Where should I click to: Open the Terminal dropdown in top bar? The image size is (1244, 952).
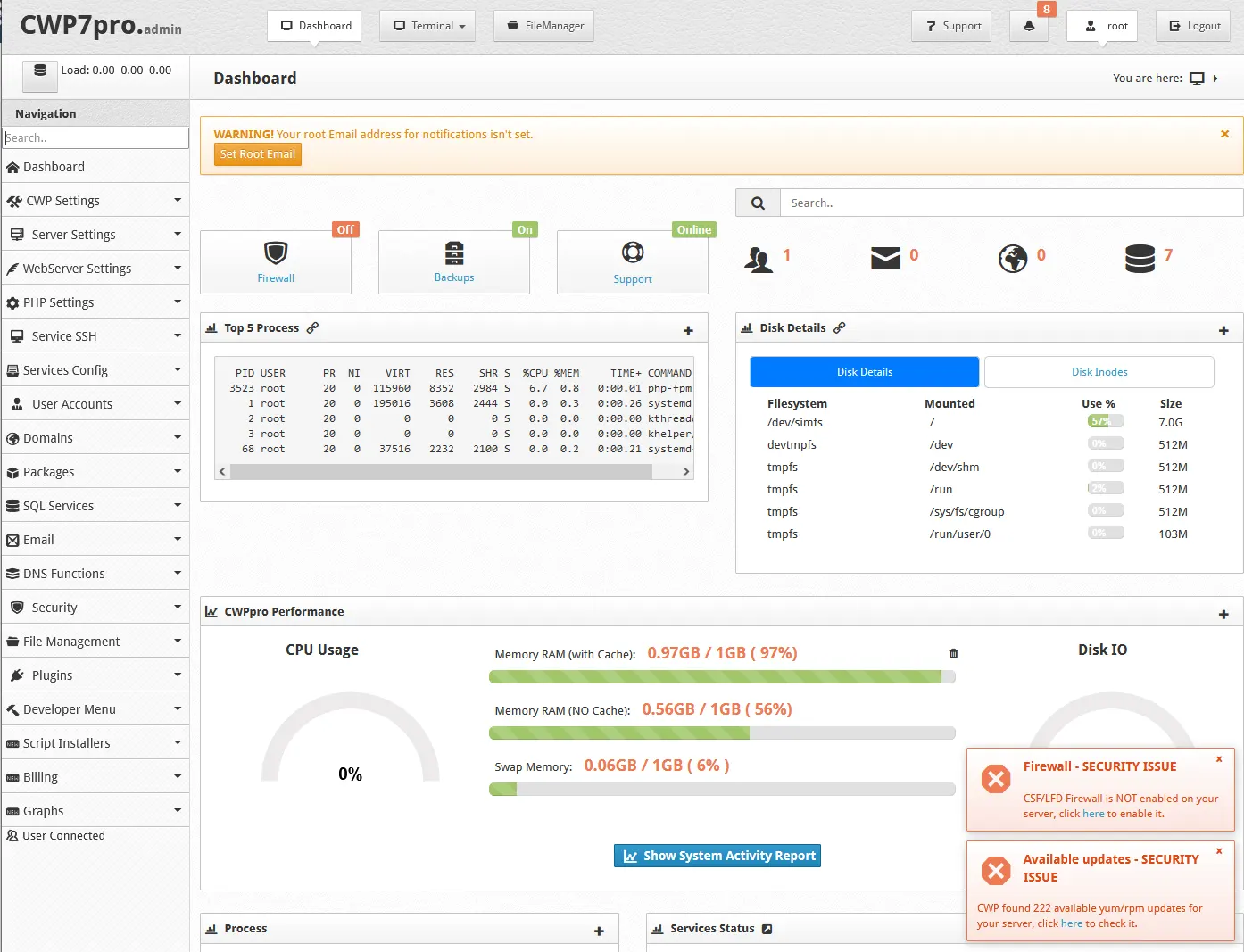(x=427, y=26)
